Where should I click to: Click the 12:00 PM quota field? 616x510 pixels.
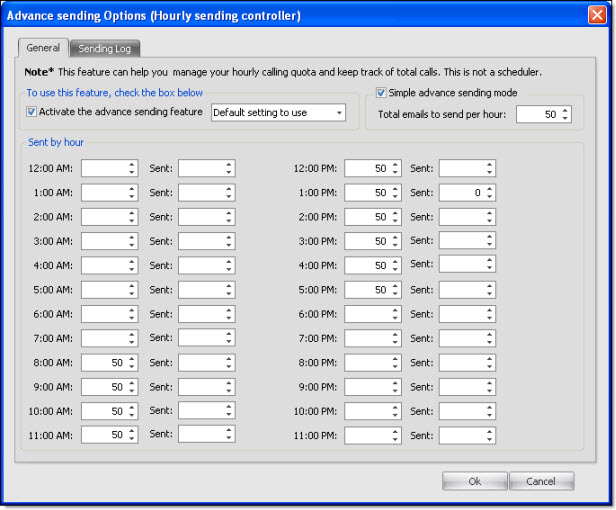pyautogui.click(x=373, y=168)
